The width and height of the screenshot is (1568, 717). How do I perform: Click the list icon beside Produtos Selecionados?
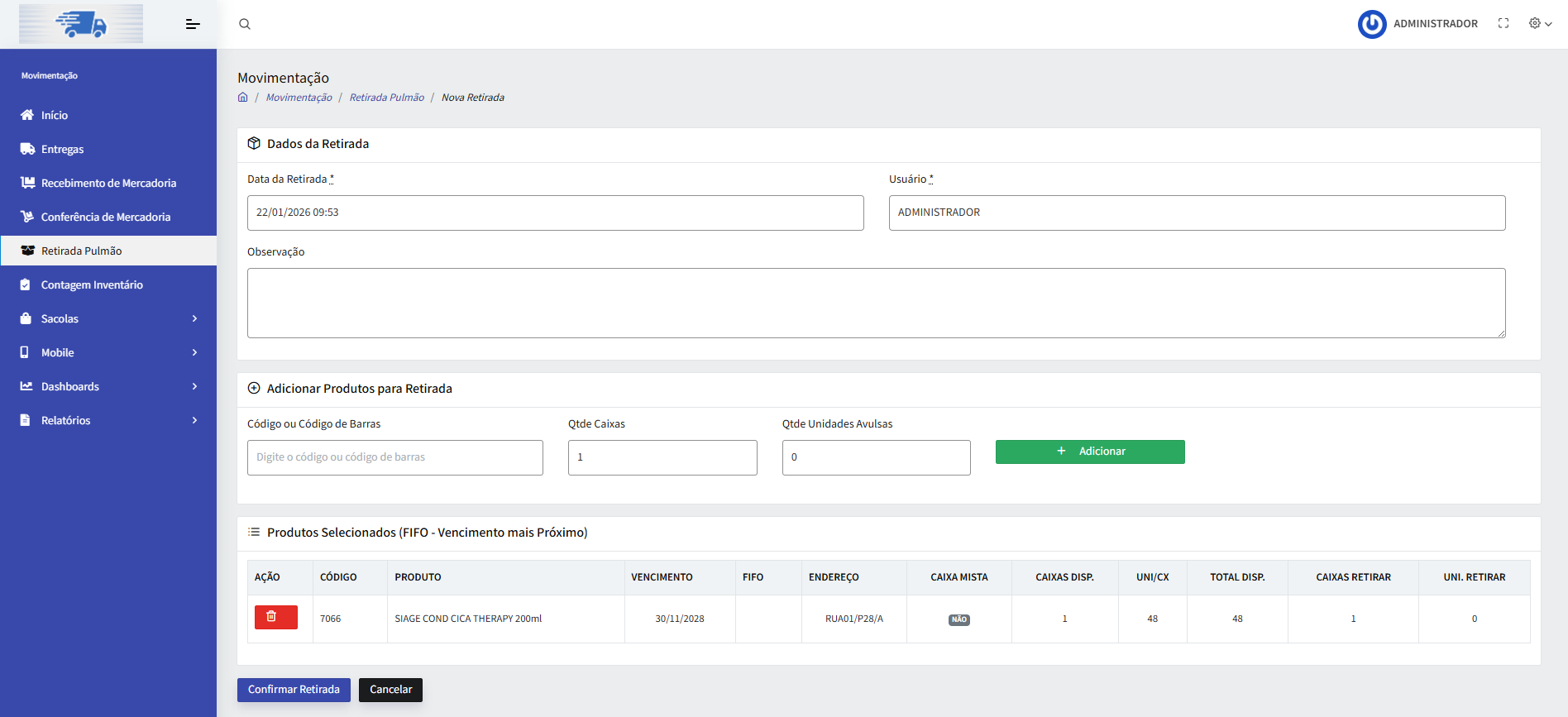[254, 532]
